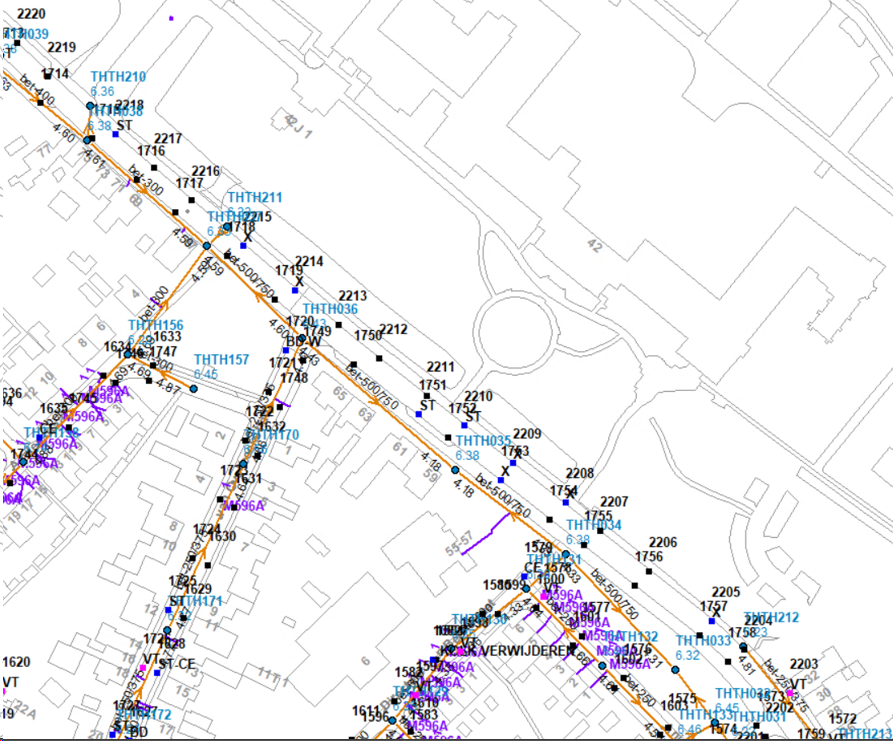
Task: Select the teal node under THTH210 label
Action: [90, 105]
